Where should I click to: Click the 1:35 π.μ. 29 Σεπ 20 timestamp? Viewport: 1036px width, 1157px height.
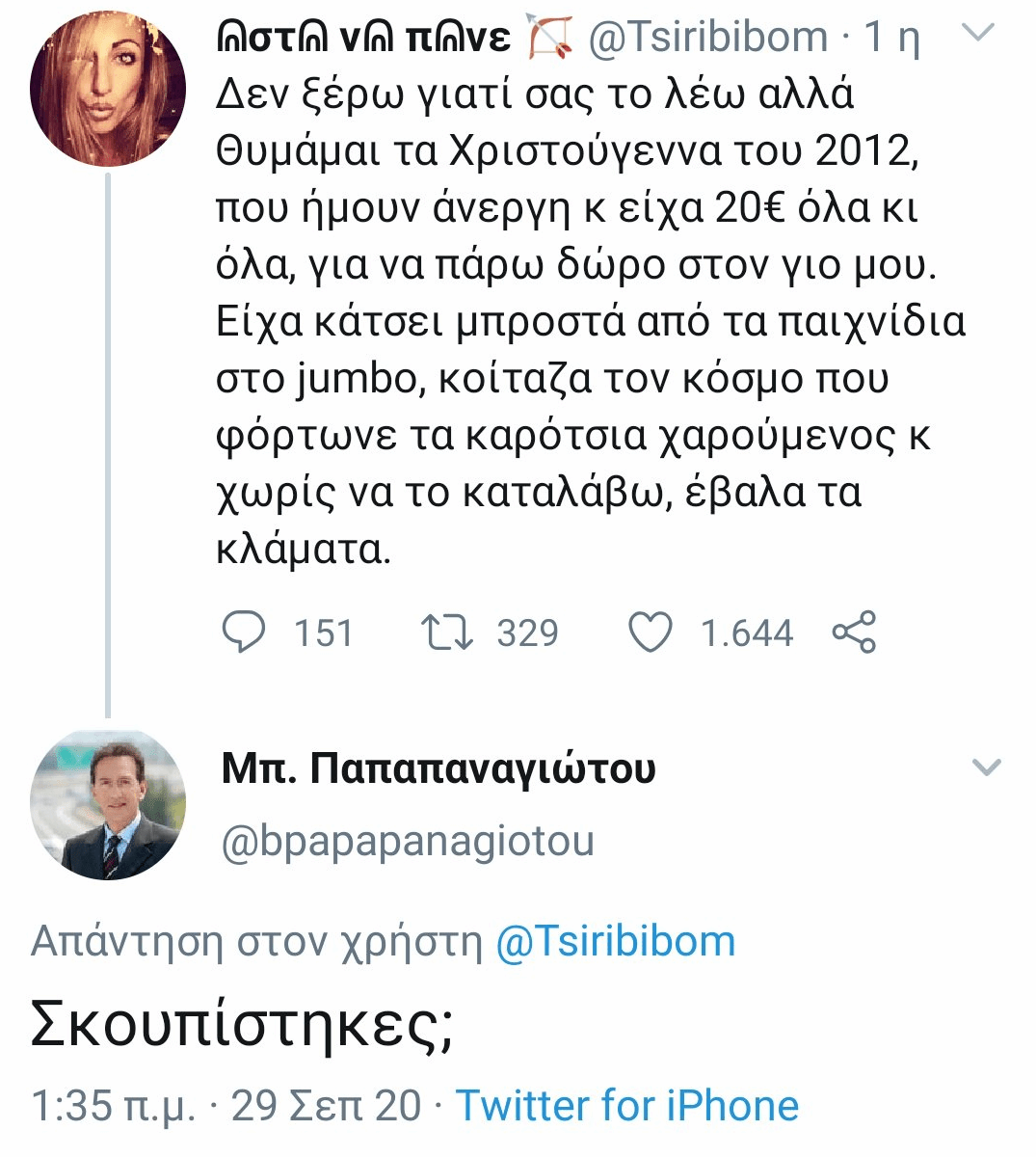tap(226, 1106)
